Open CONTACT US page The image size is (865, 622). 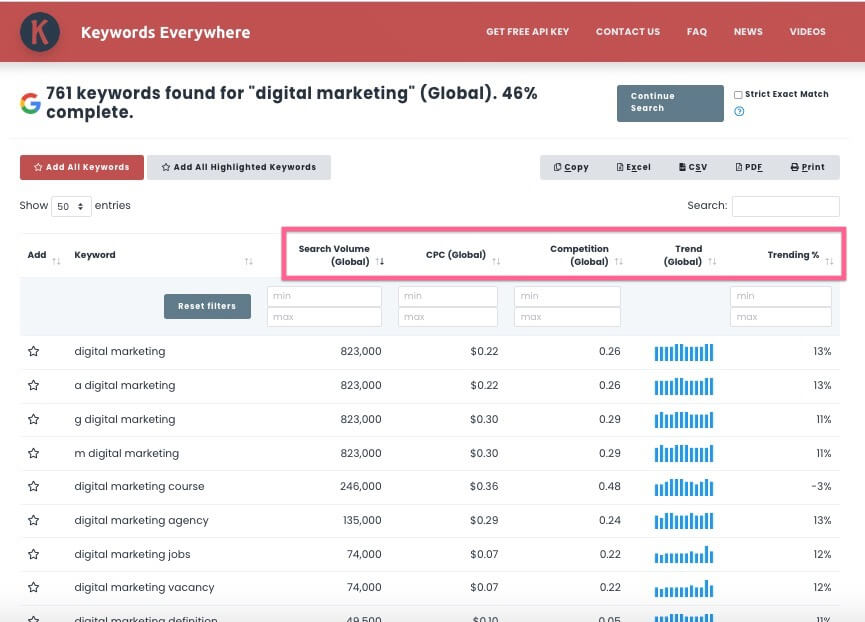click(628, 32)
